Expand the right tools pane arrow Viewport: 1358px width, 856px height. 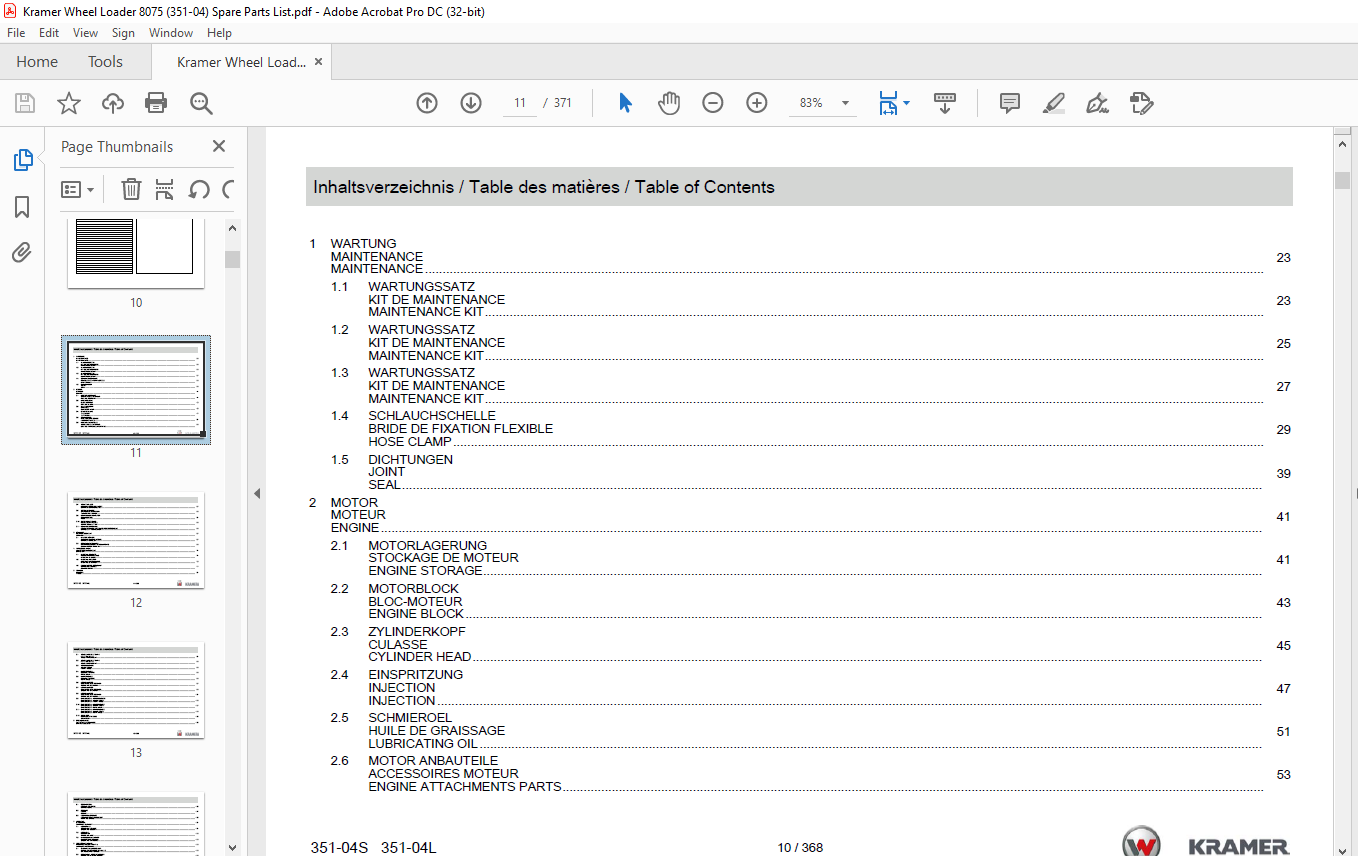(x=1354, y=493)
